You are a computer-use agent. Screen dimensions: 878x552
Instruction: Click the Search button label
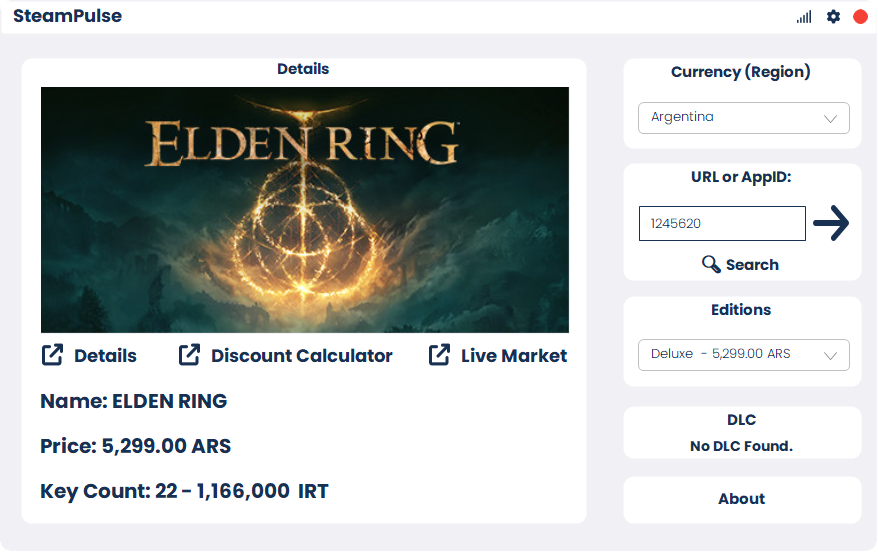(x=752, y=265)
